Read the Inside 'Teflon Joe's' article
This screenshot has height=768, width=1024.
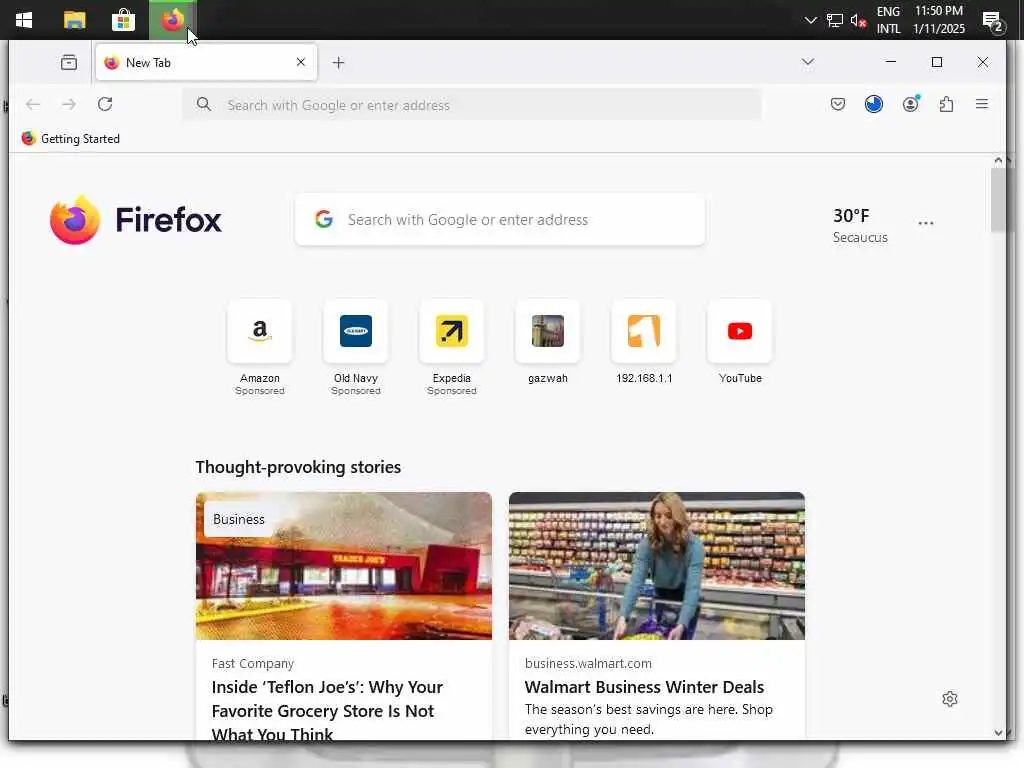click(327, 711)
